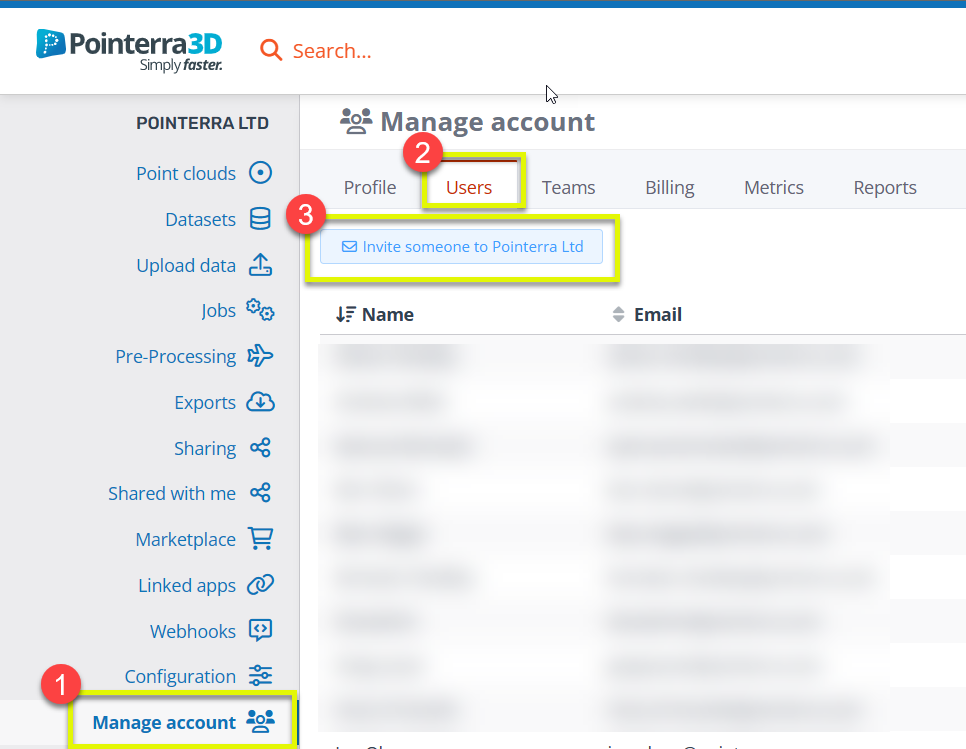966x749 pixels.
Task: Open Exports link in sidebar
Action: 205,402
